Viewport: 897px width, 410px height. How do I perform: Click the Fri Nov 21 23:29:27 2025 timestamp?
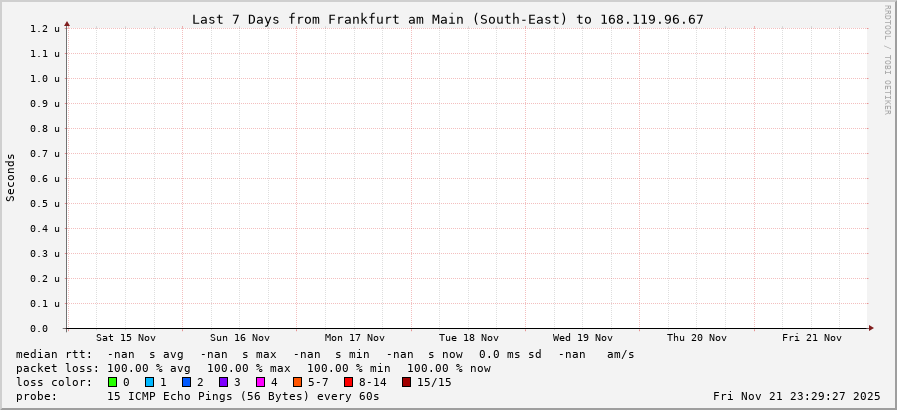point(796,396)
